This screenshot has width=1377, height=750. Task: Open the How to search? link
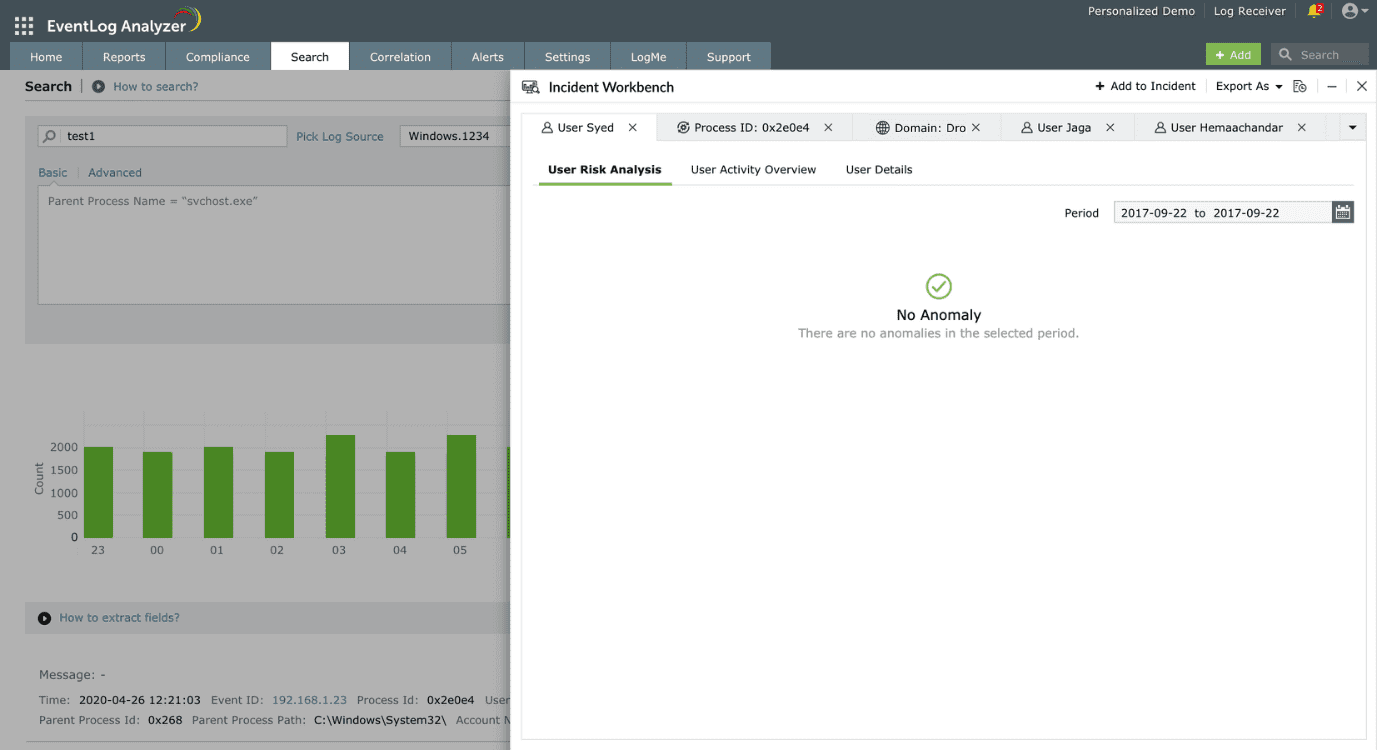pyautogui.click(x=156, y=87)
